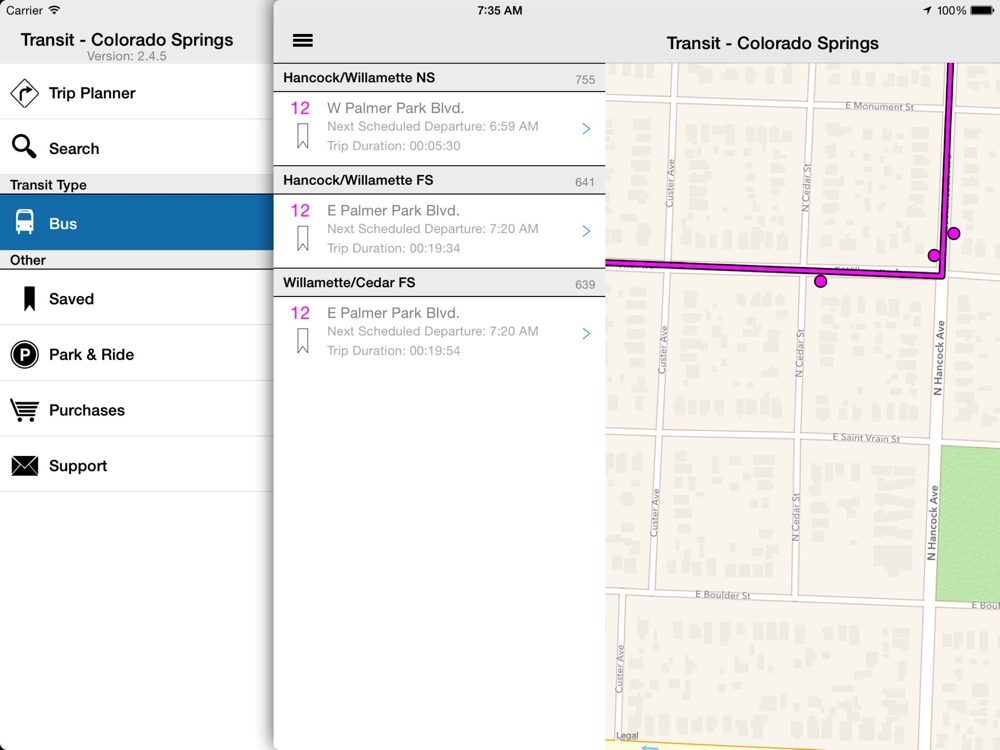Open the hamburger menu icon
Image resolution: width=1000 pixels, height=750 pixels.
(302, 41)
